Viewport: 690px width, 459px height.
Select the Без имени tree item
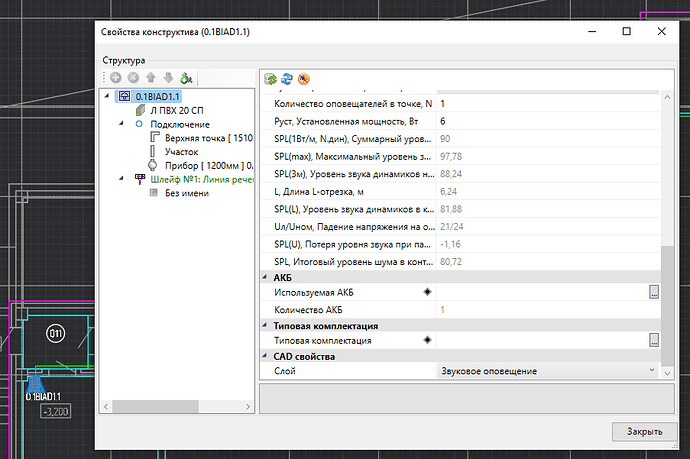coord(186,193)
